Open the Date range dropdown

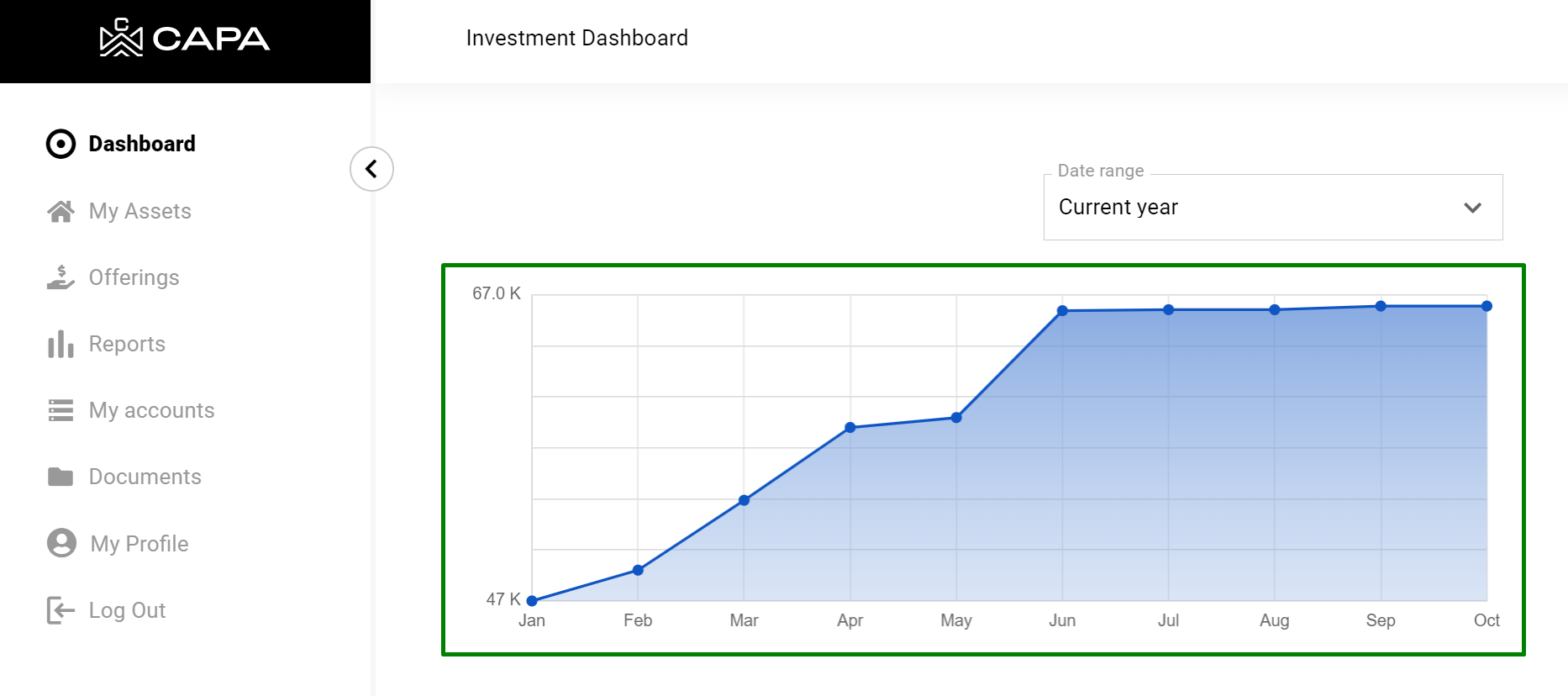tap(1273, 207)
